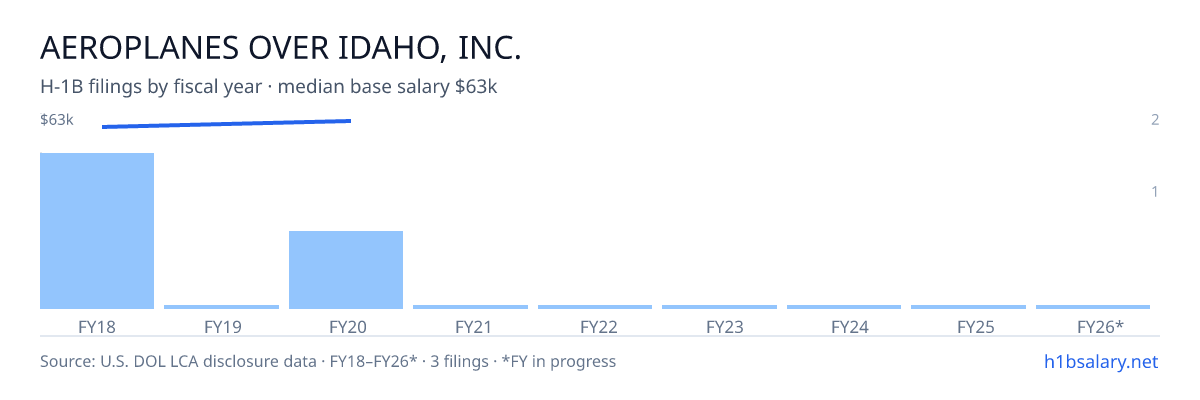Viewport: 1200px width, 400px height.
Task: Click the H-1B filings subtitle text
Action: click(x=269, y=87)
